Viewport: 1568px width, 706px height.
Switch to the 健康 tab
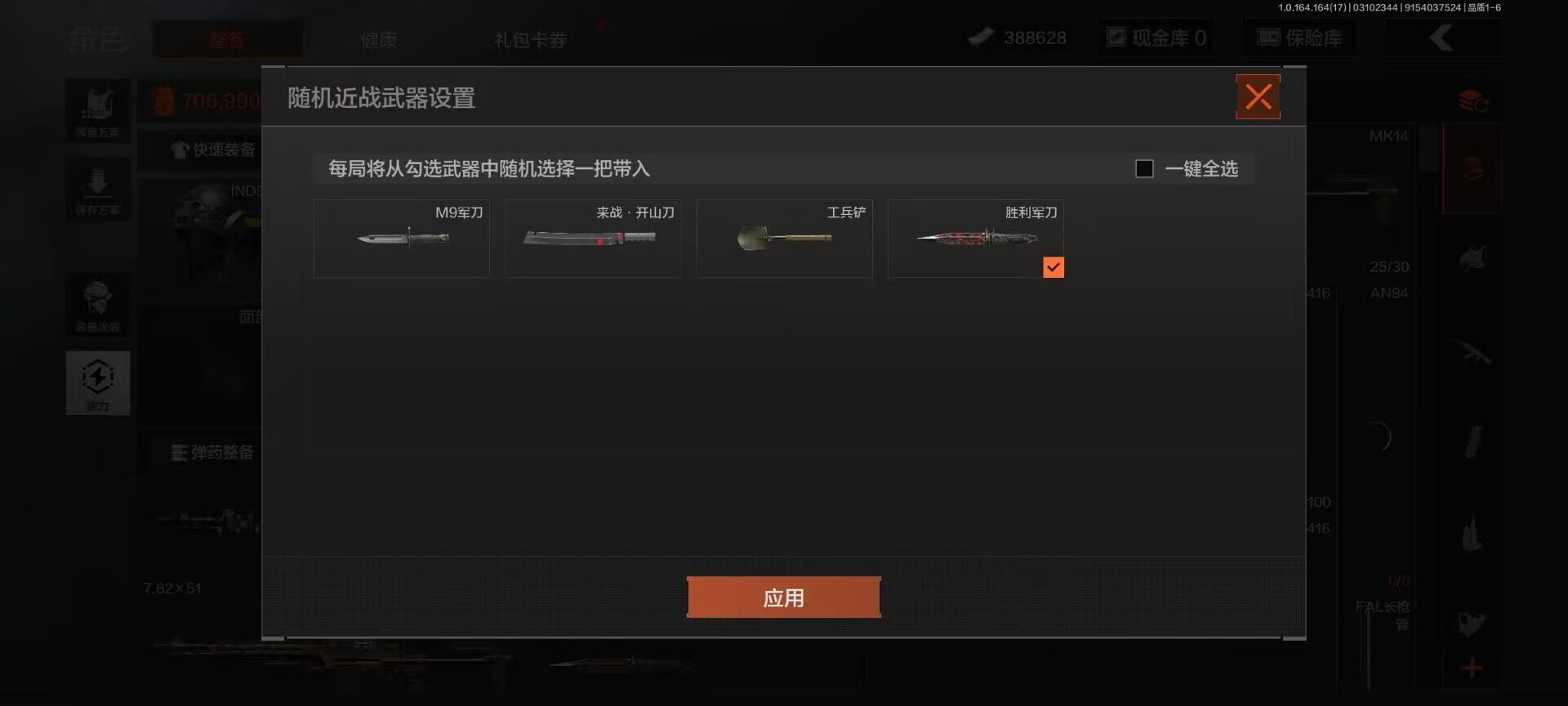(379, 39)
